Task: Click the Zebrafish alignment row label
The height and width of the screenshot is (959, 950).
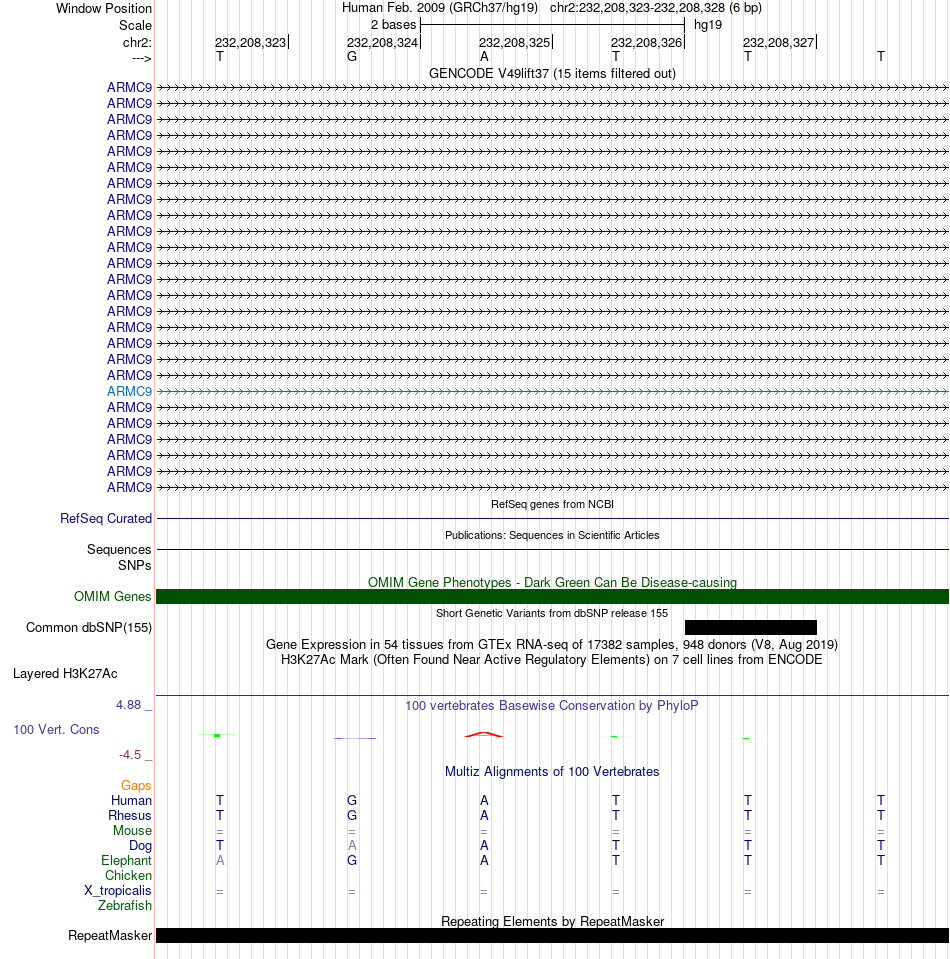Action: coord(125,906)
